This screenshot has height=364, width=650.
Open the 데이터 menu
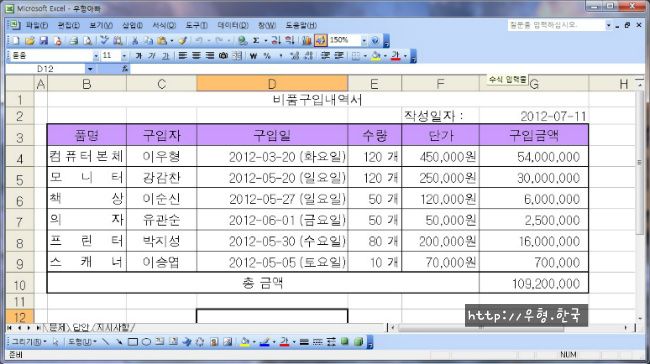(233, 25)
